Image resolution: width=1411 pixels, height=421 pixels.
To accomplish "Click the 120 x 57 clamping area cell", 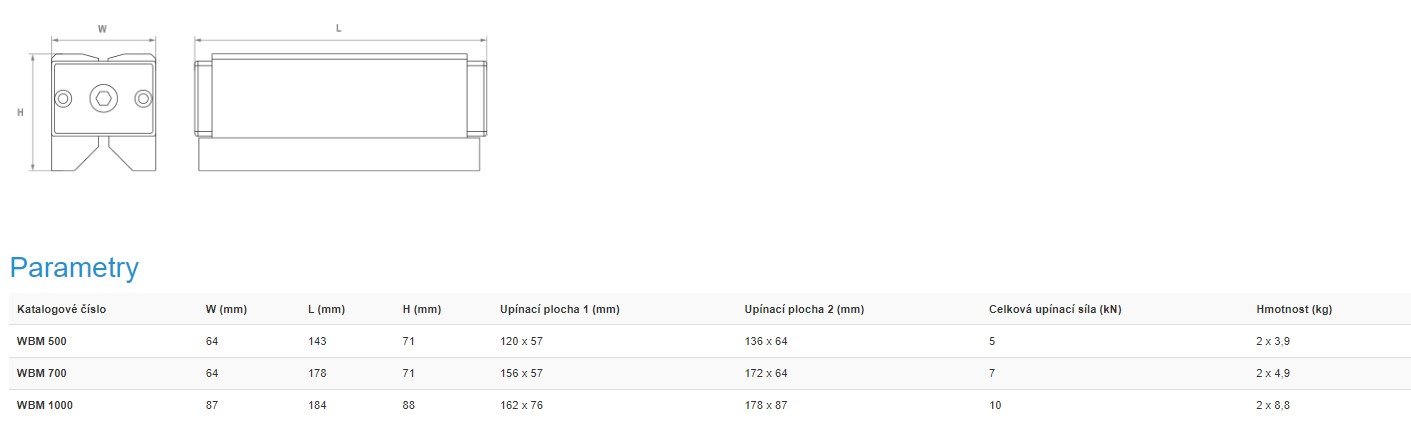I will (x=521, y=342).
